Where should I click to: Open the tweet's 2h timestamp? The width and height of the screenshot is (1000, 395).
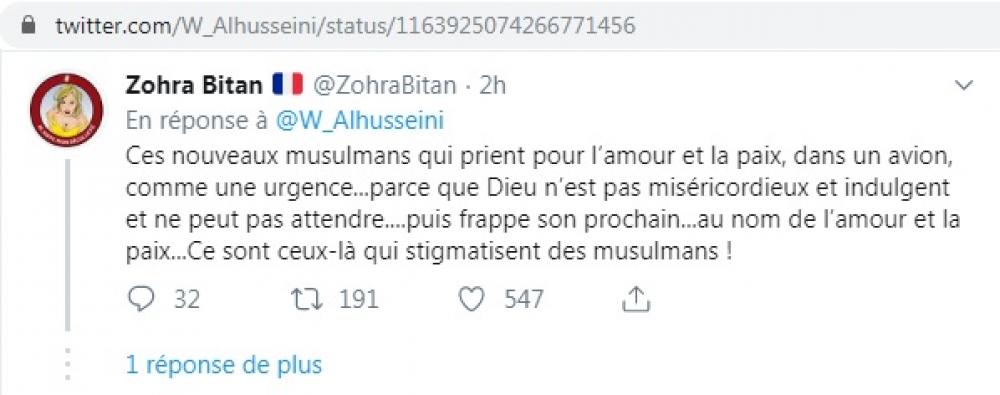tap(492, 86)
